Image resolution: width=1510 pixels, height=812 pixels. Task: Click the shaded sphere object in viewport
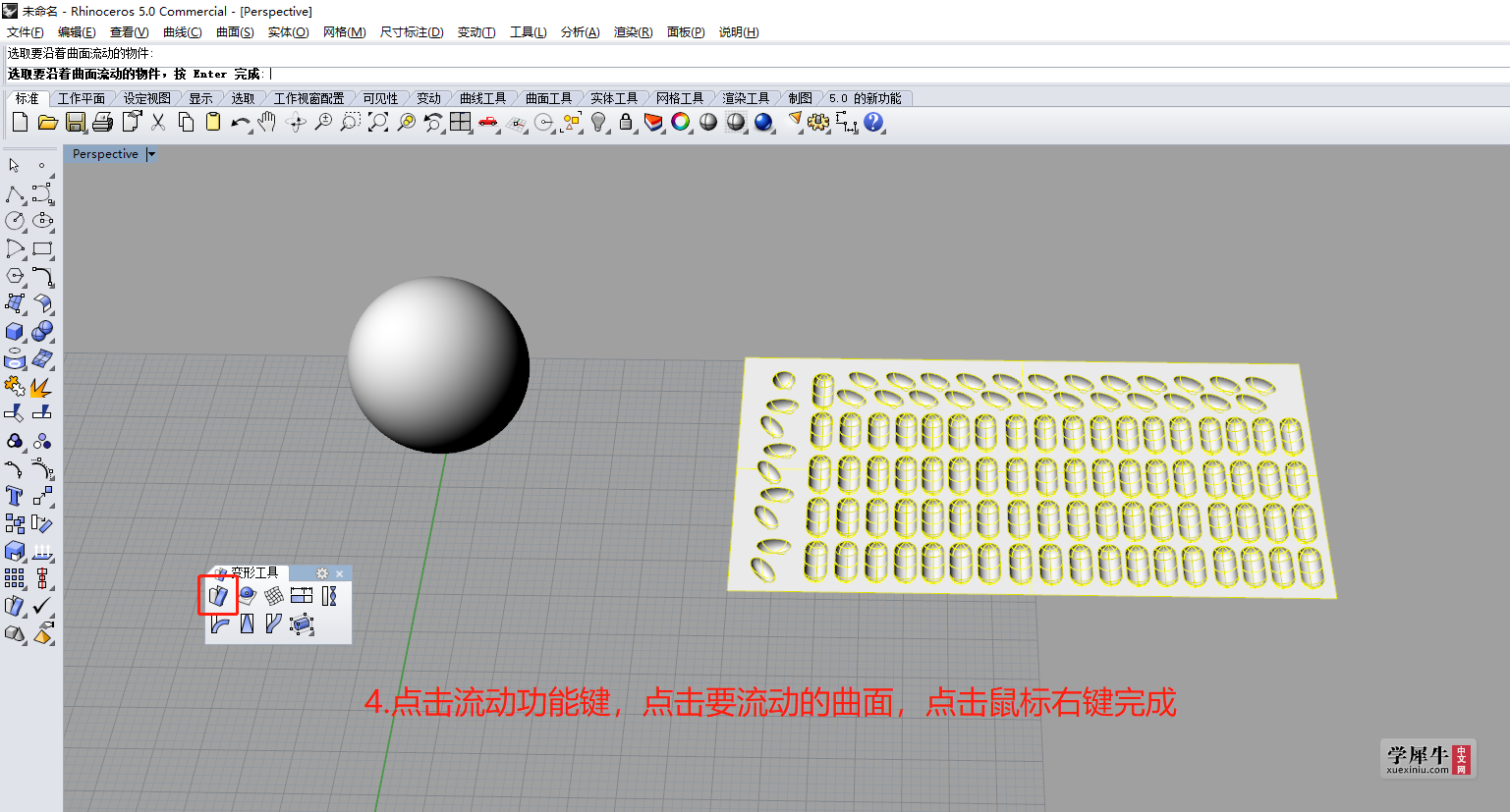(x=438, y=365)
